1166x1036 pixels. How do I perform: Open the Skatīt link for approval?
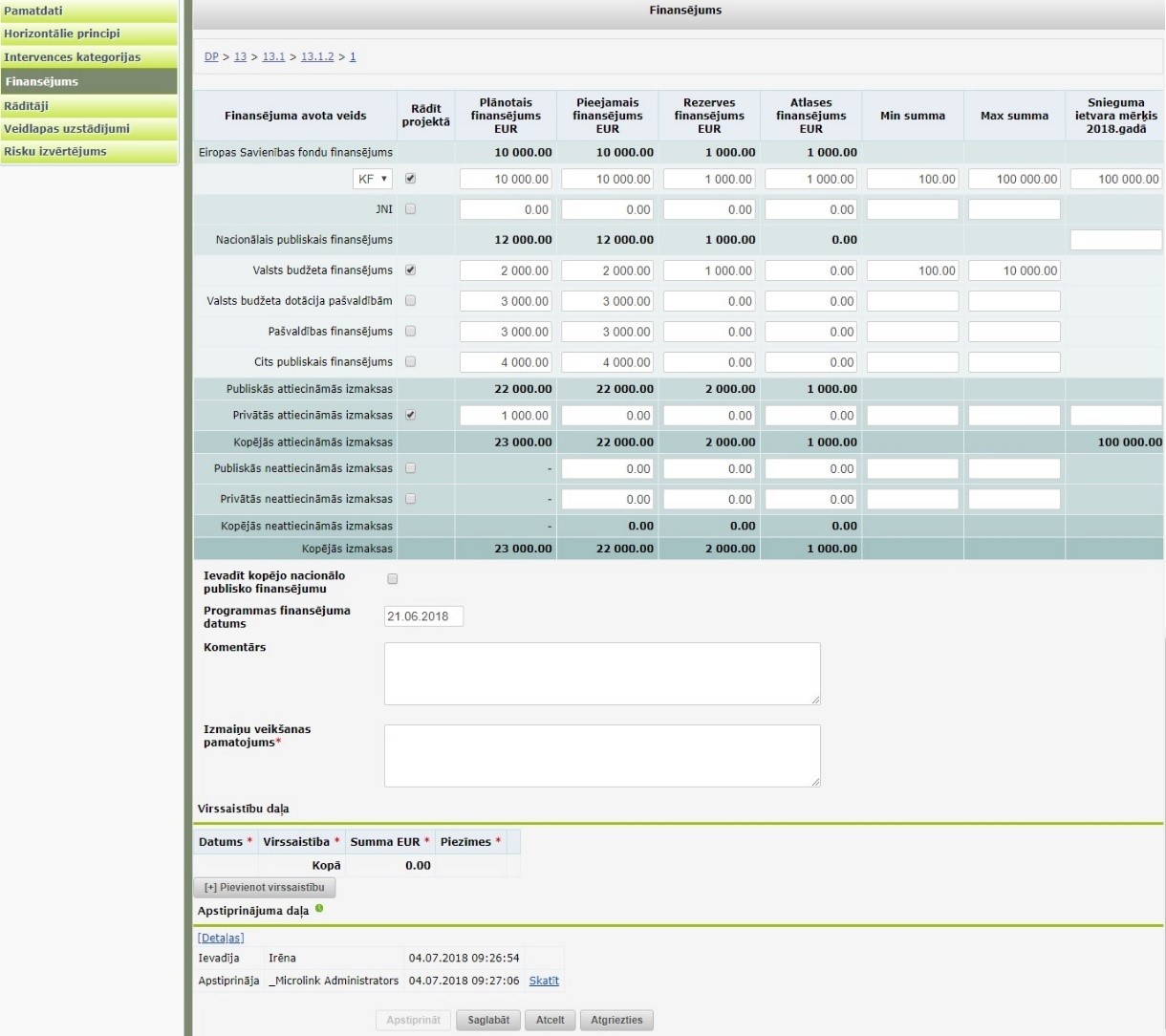coord(544,981)
